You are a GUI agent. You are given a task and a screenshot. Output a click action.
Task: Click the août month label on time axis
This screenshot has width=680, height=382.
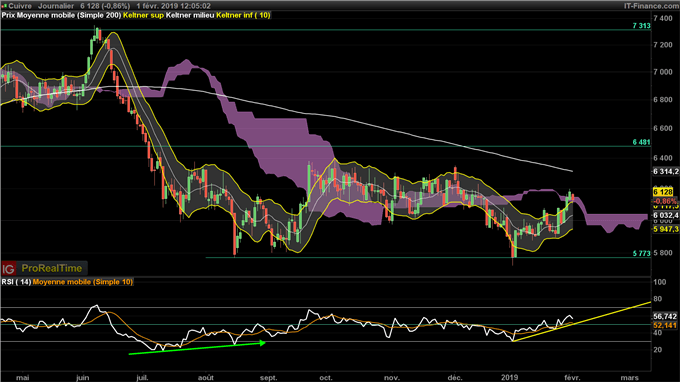pyautogui.click(x=206, y=378)
